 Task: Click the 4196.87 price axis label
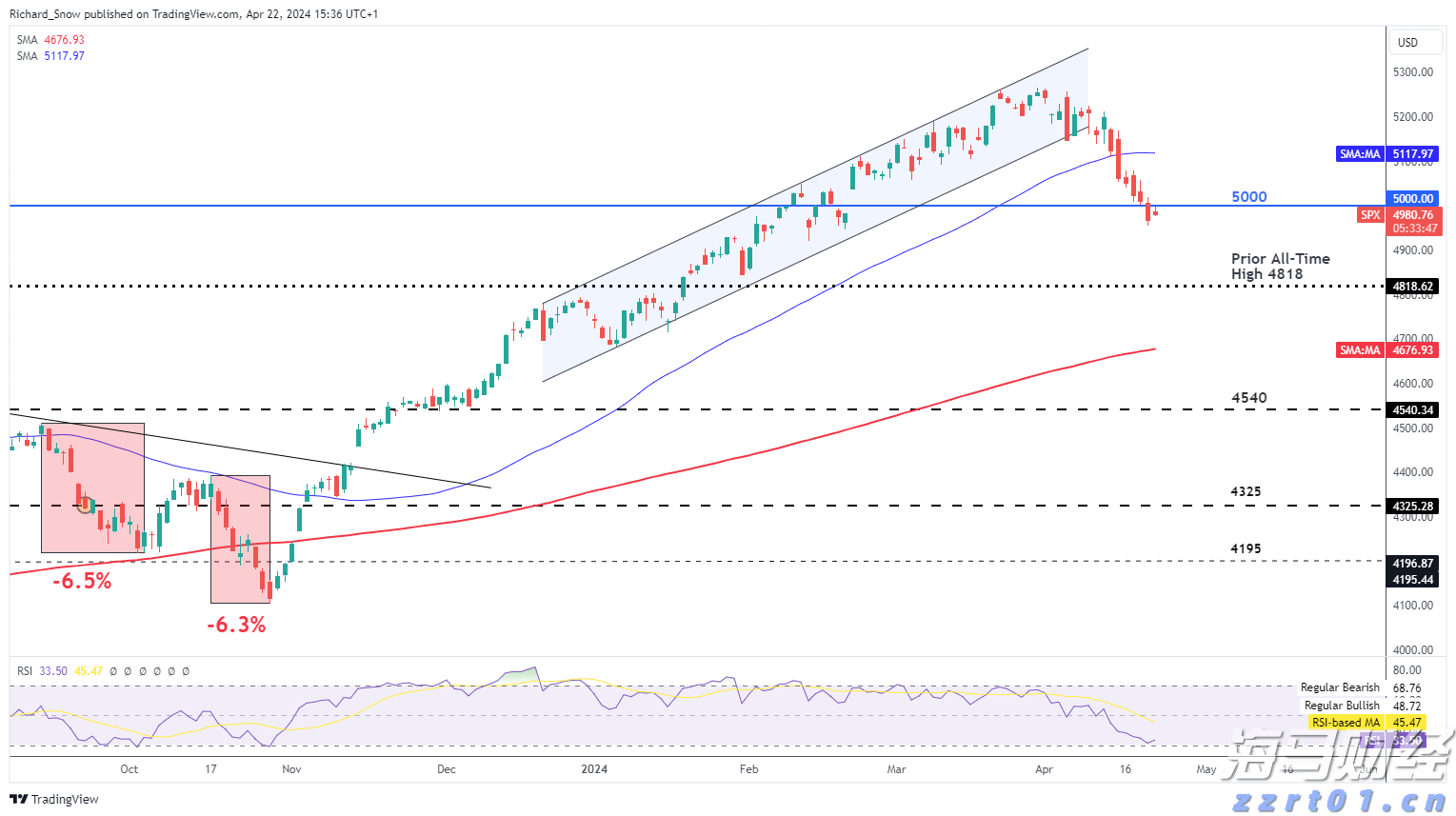coord(1413,564)
